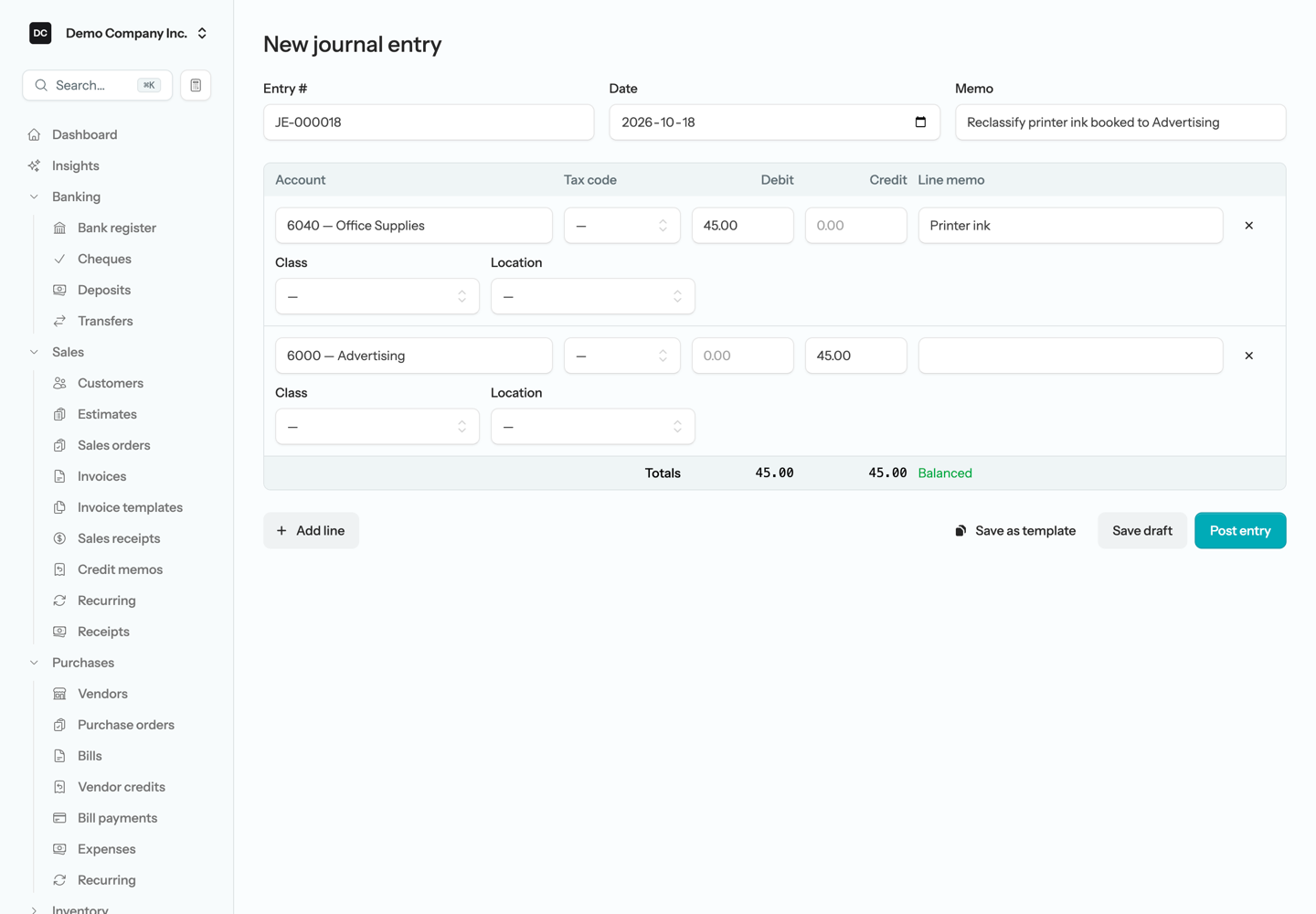Click the Customers people icon

click(59, 383)
